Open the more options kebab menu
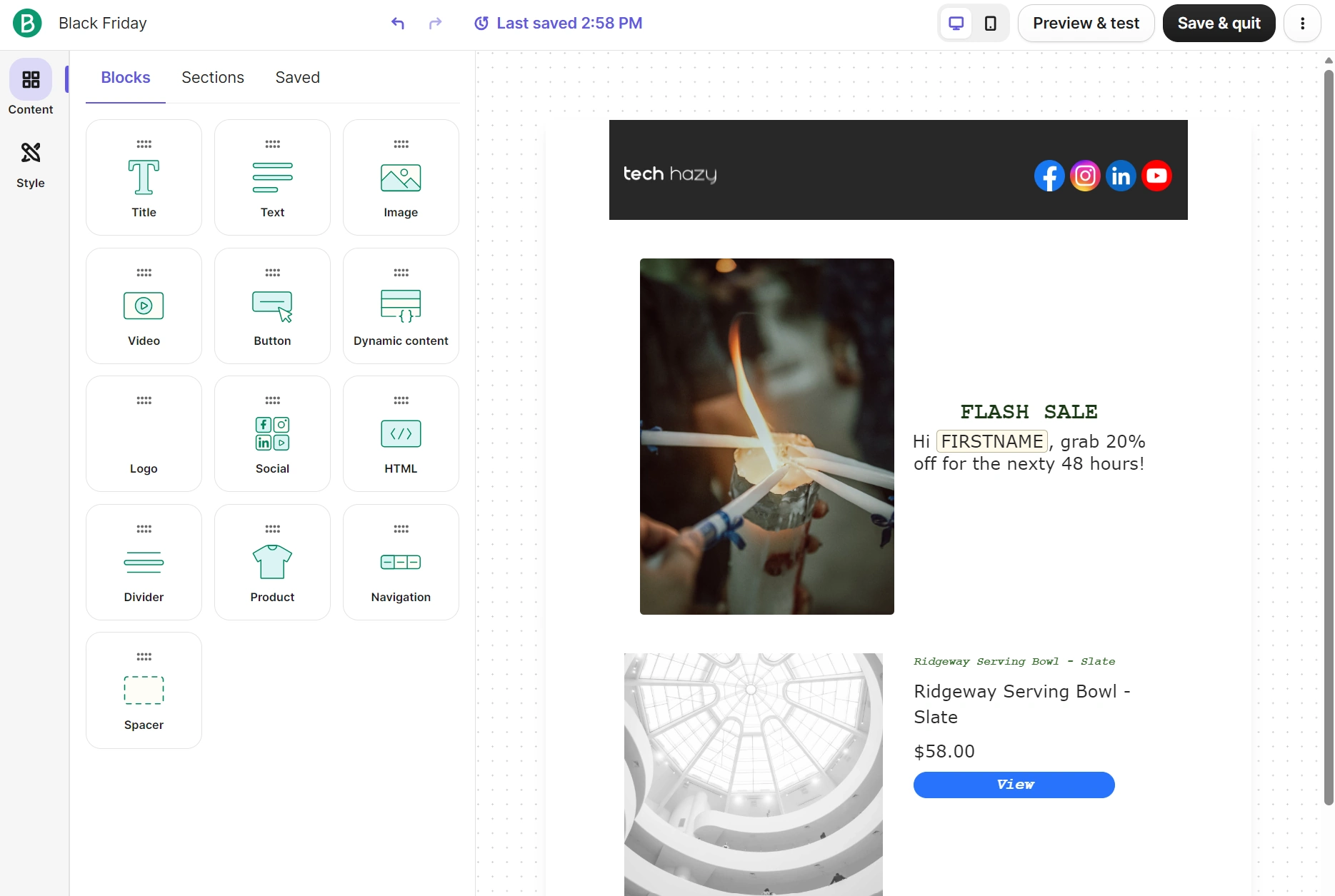1335x896 pixels. (x=1302, y=24)
